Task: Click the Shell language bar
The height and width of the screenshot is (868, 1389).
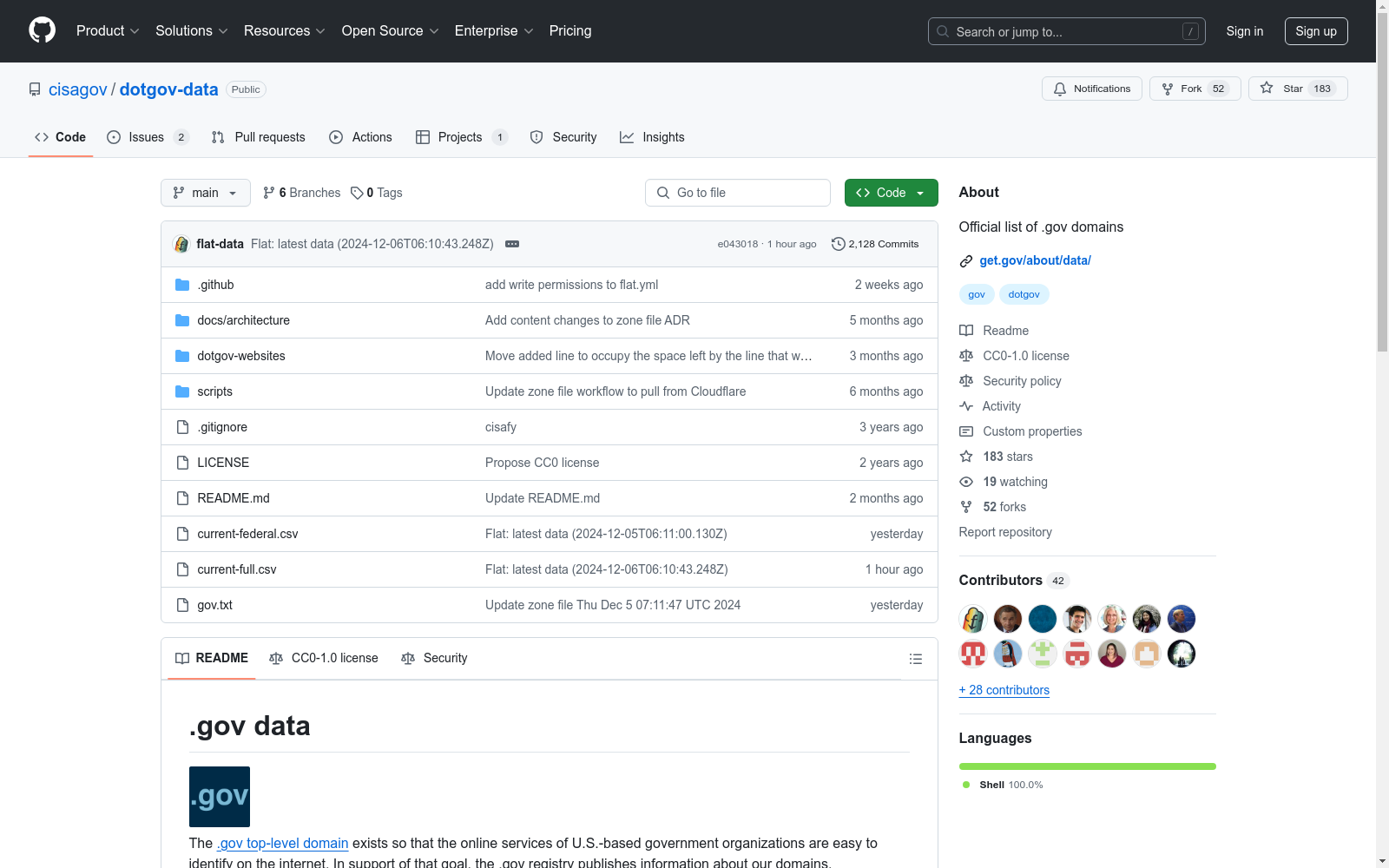Action: 1088,766
